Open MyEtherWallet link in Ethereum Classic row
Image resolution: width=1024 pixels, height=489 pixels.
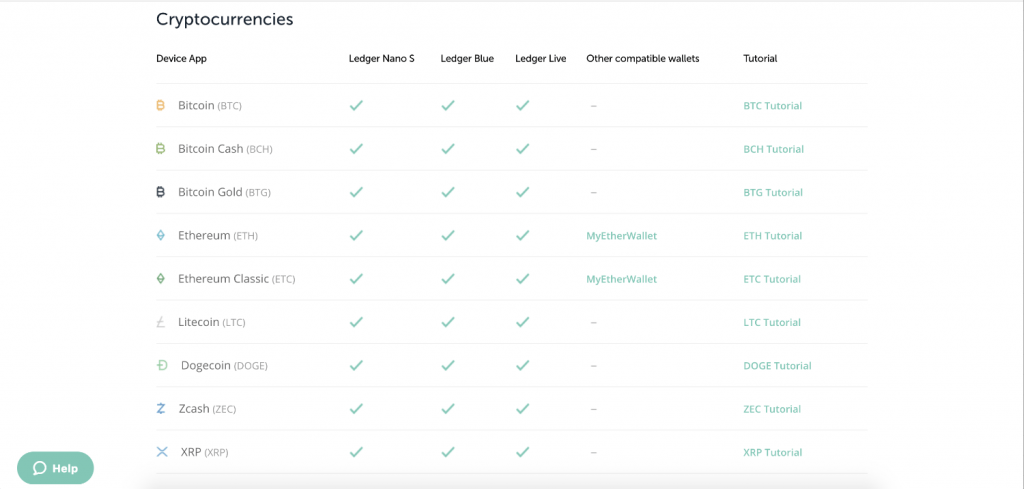click(x=622, y=279)
